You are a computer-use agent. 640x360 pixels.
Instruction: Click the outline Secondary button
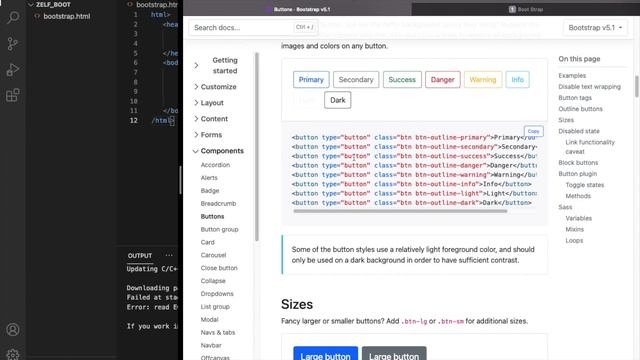(356, 80)
